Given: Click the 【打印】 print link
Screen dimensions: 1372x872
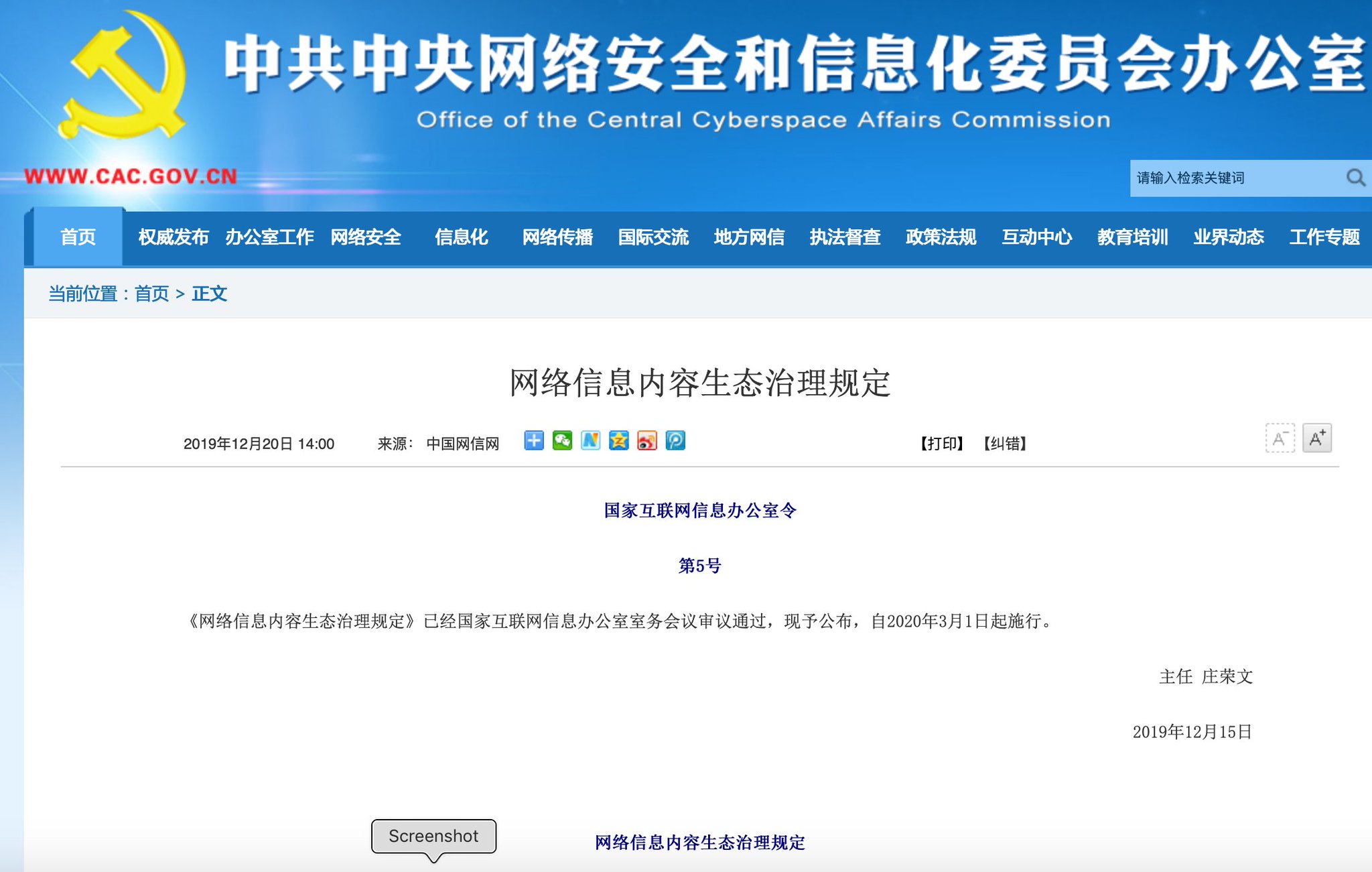Looking at the screenshot, I should pyautogui.click(x=941, y=444).
